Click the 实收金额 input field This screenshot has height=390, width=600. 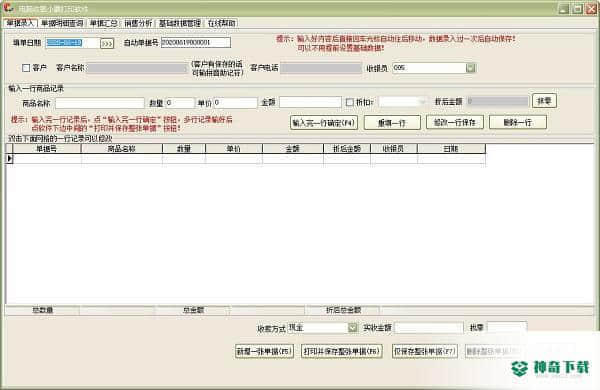429,328
